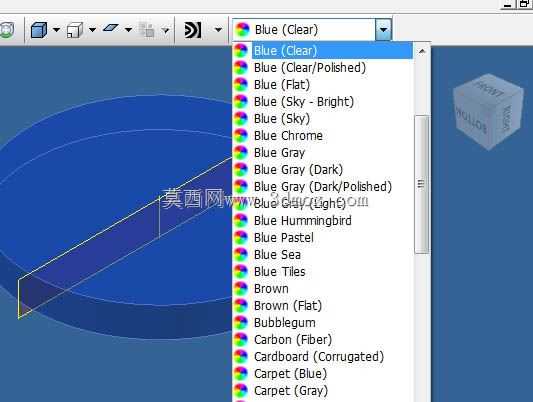The image size is (533, 402).
Task: Click the minimize window button
Action: click(x=508, y=4)
